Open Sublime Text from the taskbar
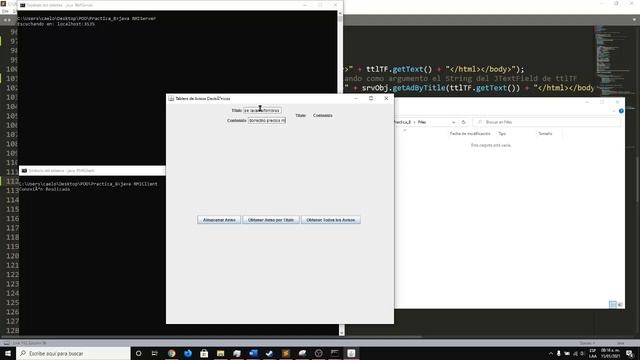Screen dimensions: 640x360 pos(286,353)
